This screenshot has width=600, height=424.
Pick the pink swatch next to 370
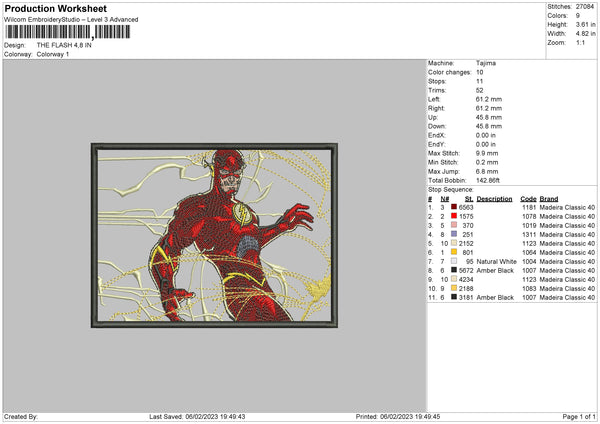point(454,225)
